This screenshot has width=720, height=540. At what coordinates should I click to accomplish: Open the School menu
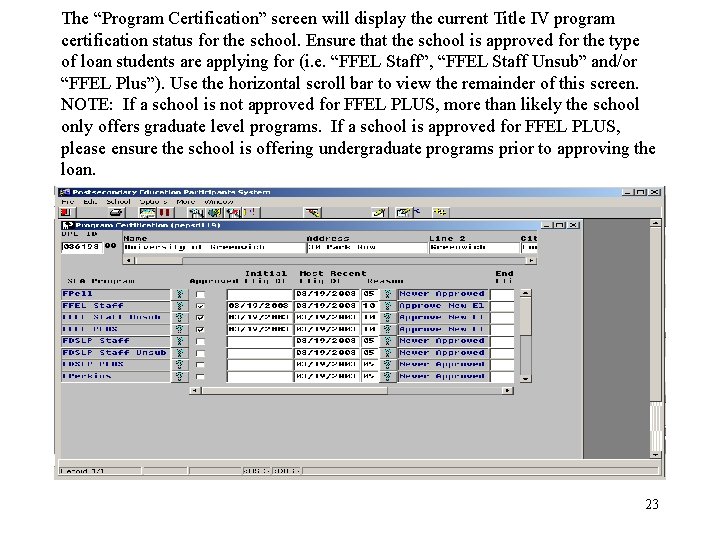(118, 202)
